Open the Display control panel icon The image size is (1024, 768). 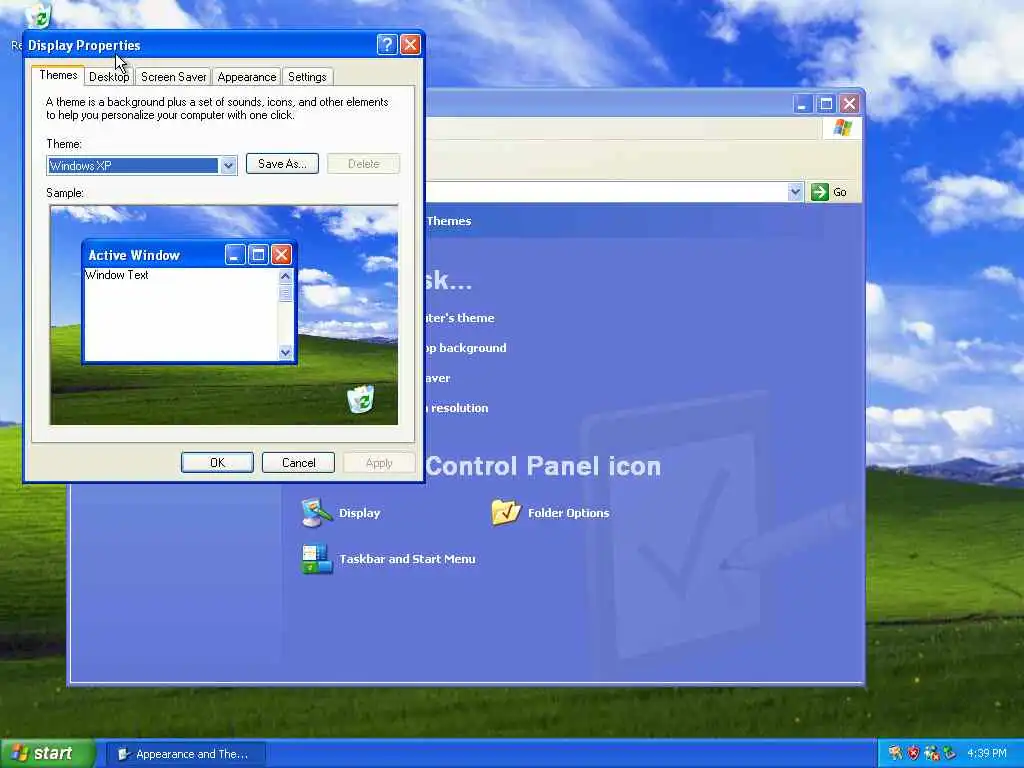pyautogui.click(x=317, y=513)
